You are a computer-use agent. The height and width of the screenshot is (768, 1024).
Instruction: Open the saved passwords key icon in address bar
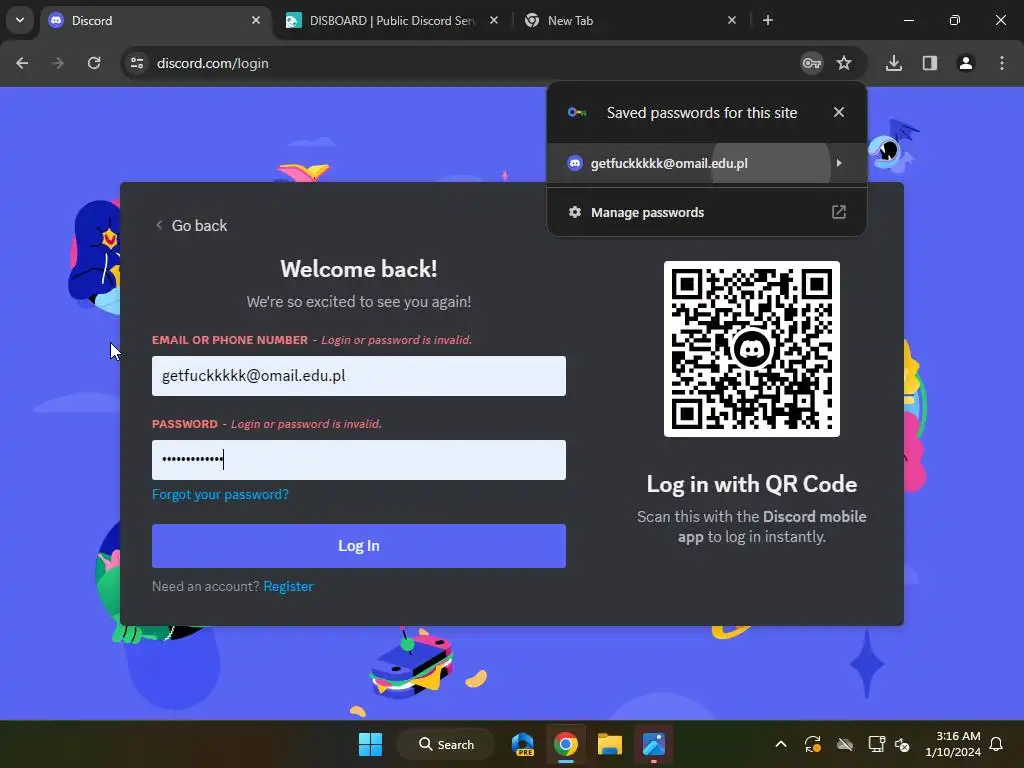[x=812, y=63]
